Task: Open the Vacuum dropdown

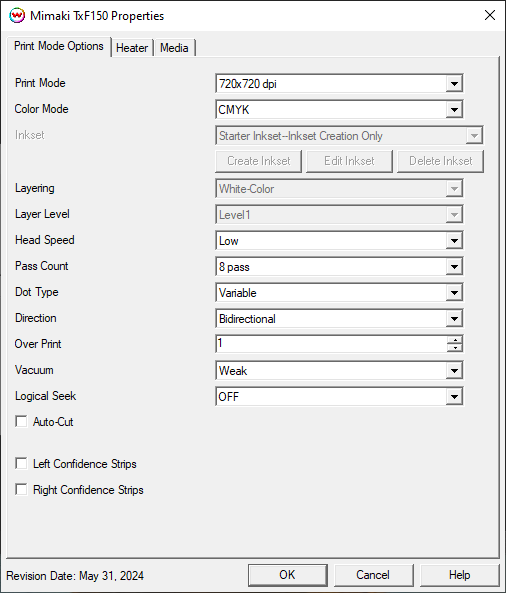Action: click(x=339, y=370)
